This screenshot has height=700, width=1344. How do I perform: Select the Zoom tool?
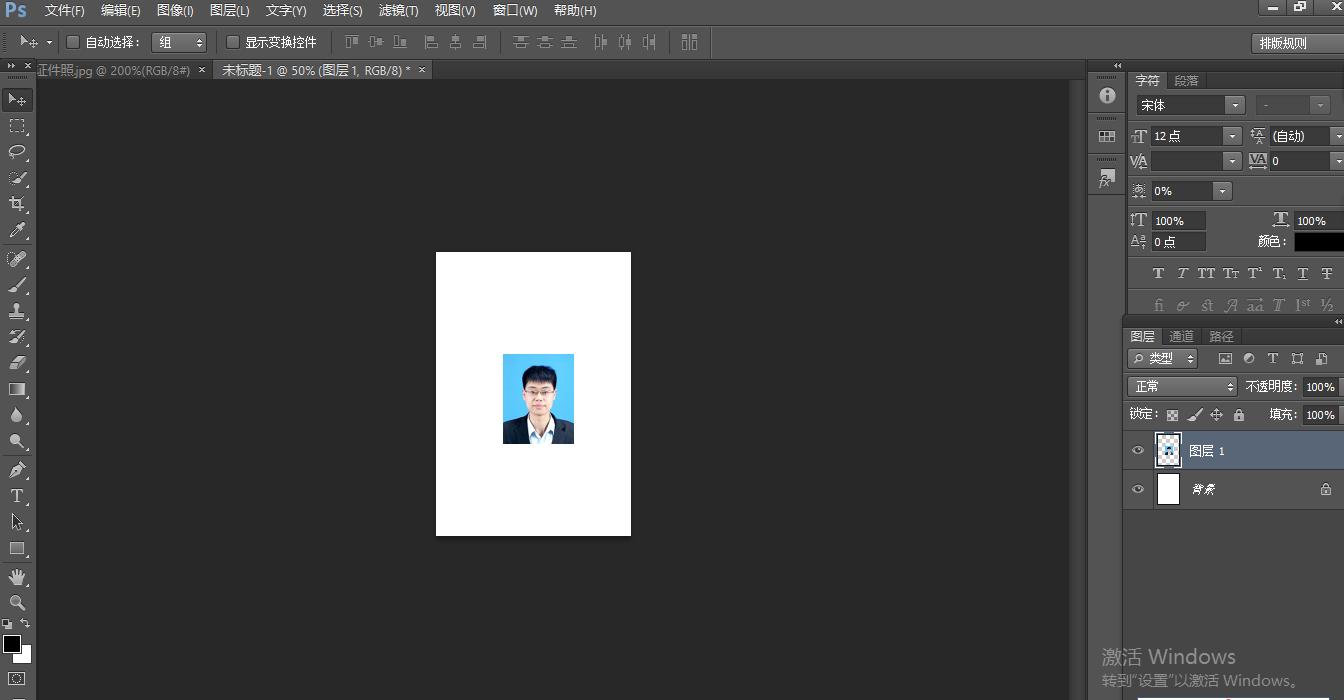pos(17,603)
